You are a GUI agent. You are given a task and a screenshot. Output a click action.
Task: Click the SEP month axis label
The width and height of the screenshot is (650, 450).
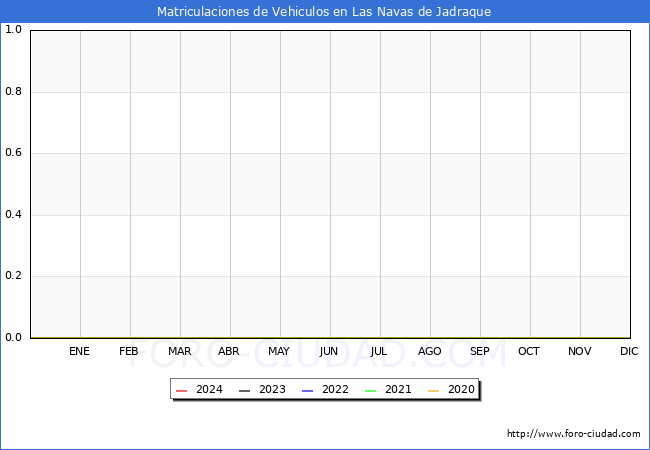[x=480, y=351]
